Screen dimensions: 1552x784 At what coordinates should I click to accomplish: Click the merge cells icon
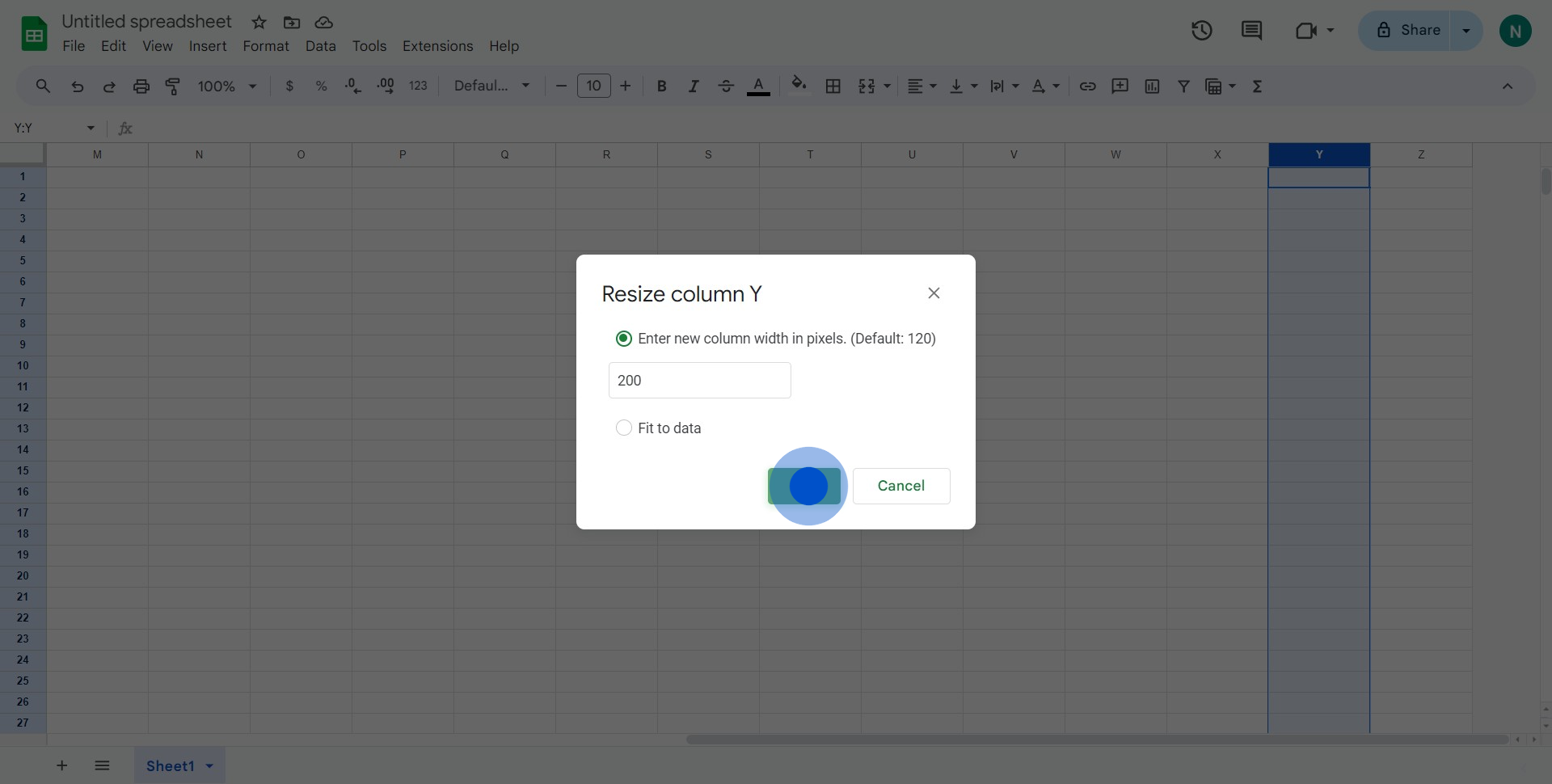point(867,86)
